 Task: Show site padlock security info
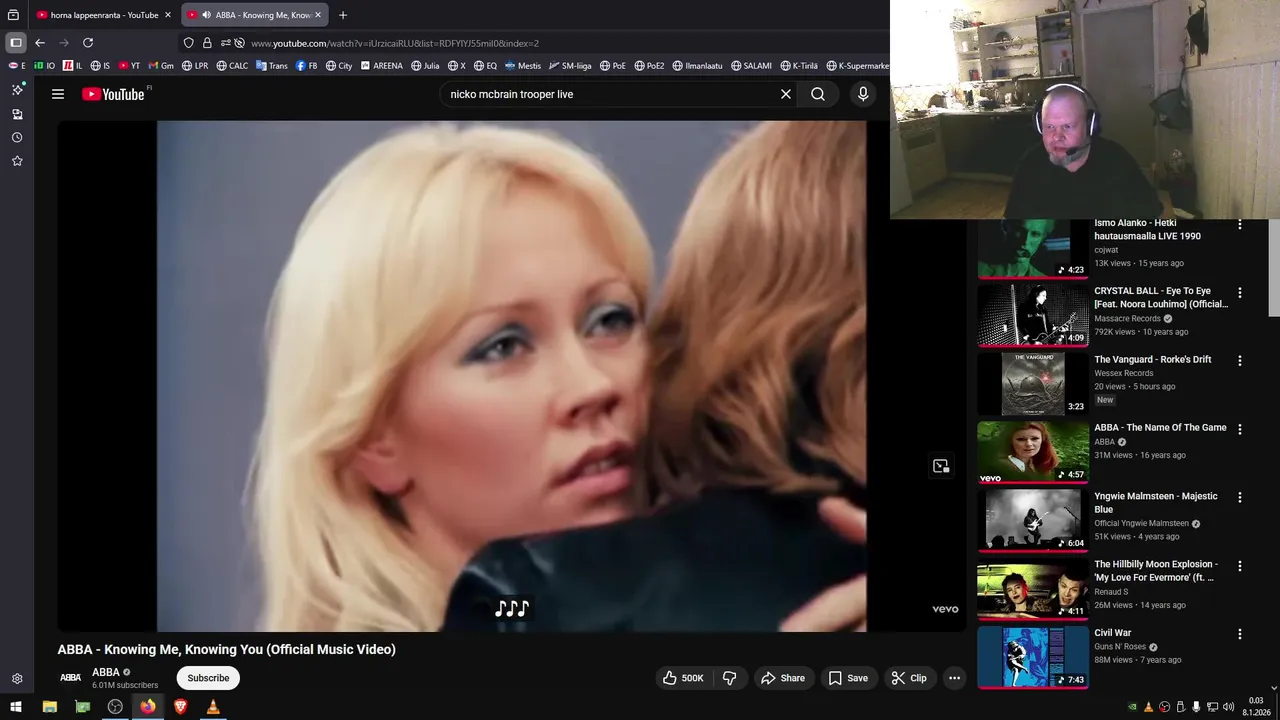(207, 43)
